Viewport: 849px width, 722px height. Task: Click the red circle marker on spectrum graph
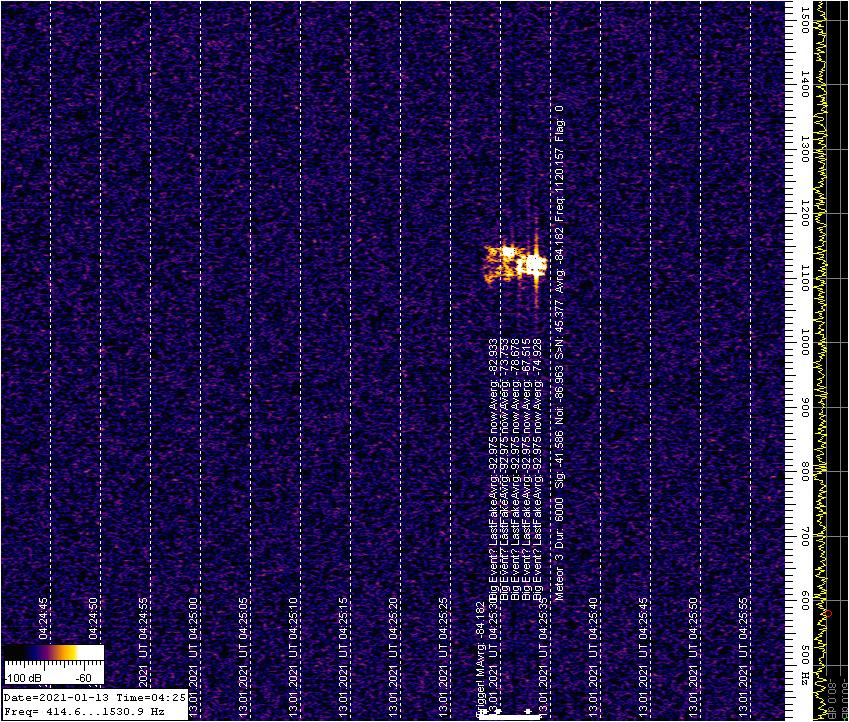828,613
